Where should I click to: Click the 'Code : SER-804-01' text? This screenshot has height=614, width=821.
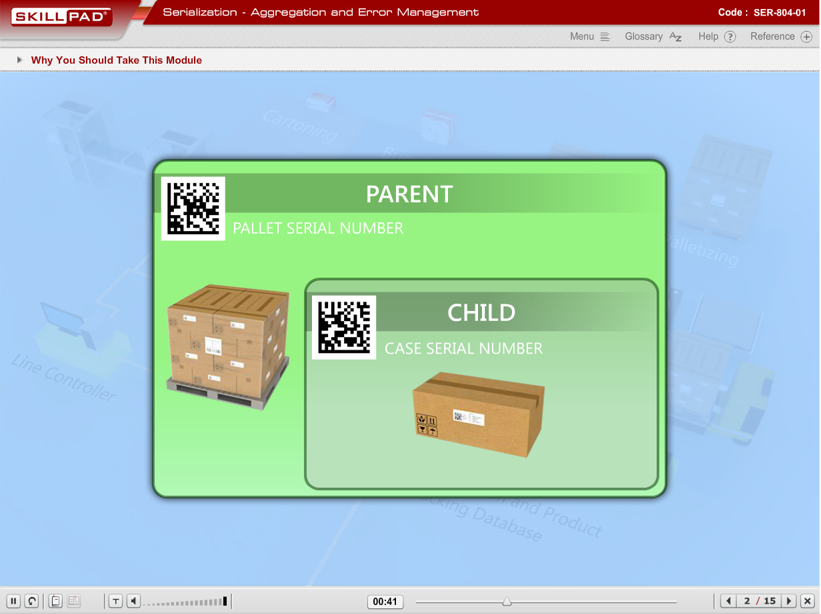[x=762, y=13]
